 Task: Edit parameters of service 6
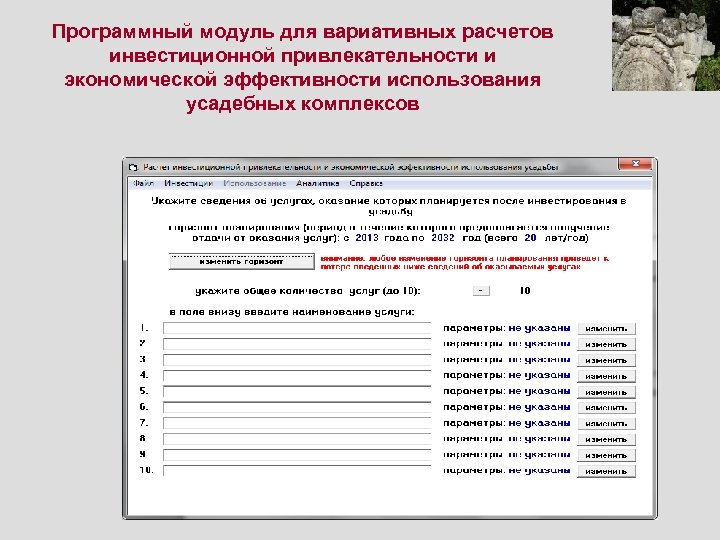coord(606,408)
